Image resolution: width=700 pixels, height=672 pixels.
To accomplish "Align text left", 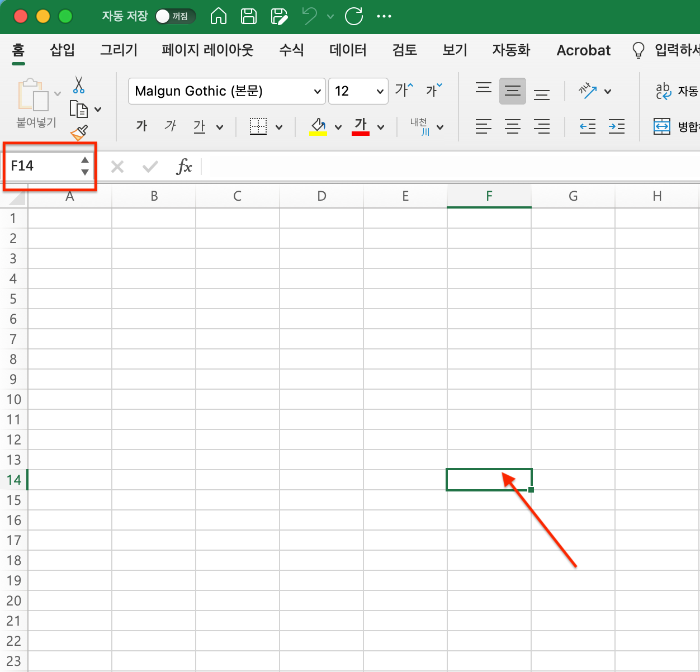I will pos(483,127).
